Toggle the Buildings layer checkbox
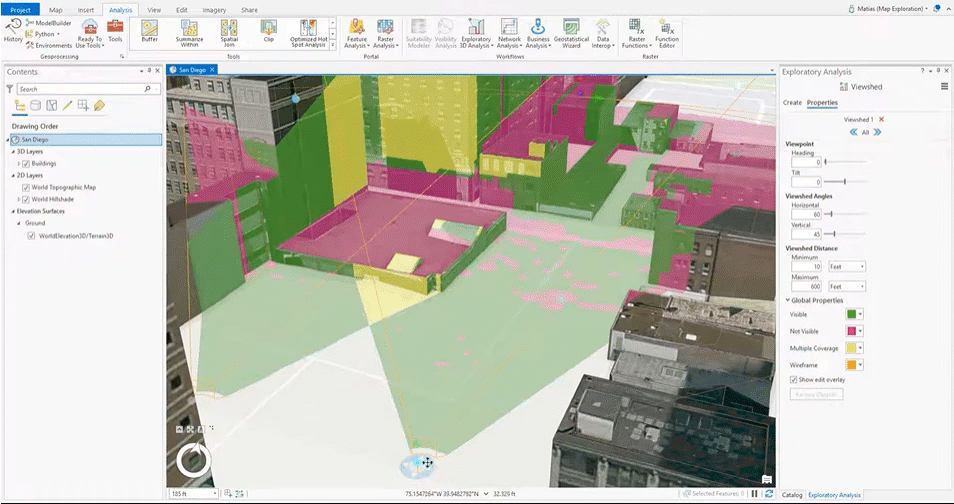 pyautogui.click(x=26, y=164)
